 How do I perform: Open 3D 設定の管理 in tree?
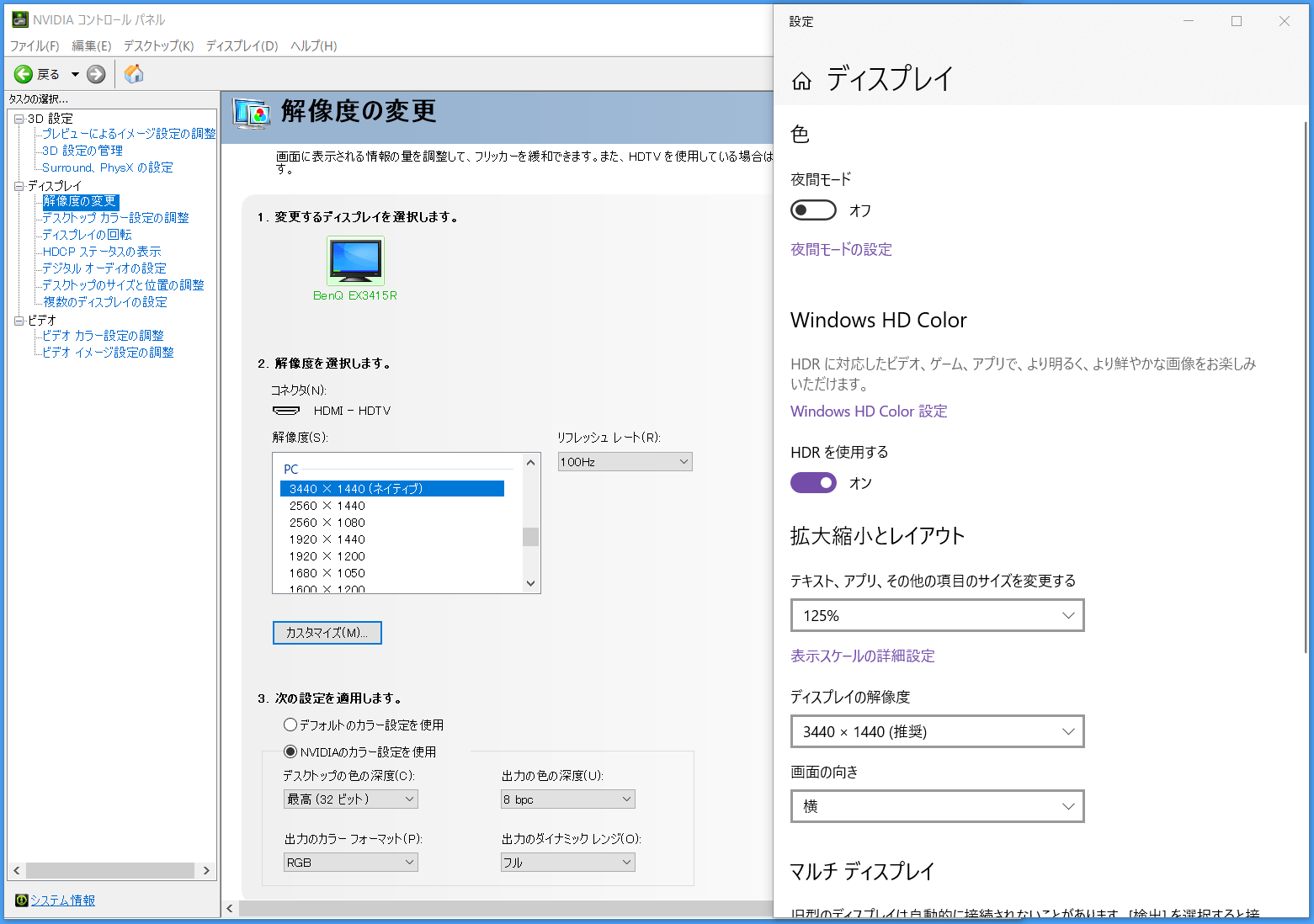tap(82, 151)
